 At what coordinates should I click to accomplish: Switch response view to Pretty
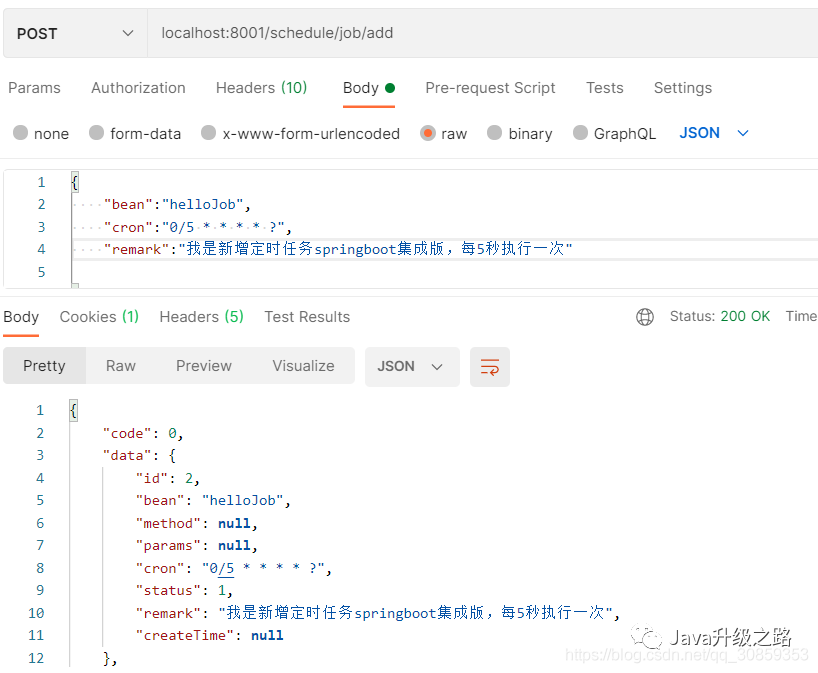pos(44,366)
